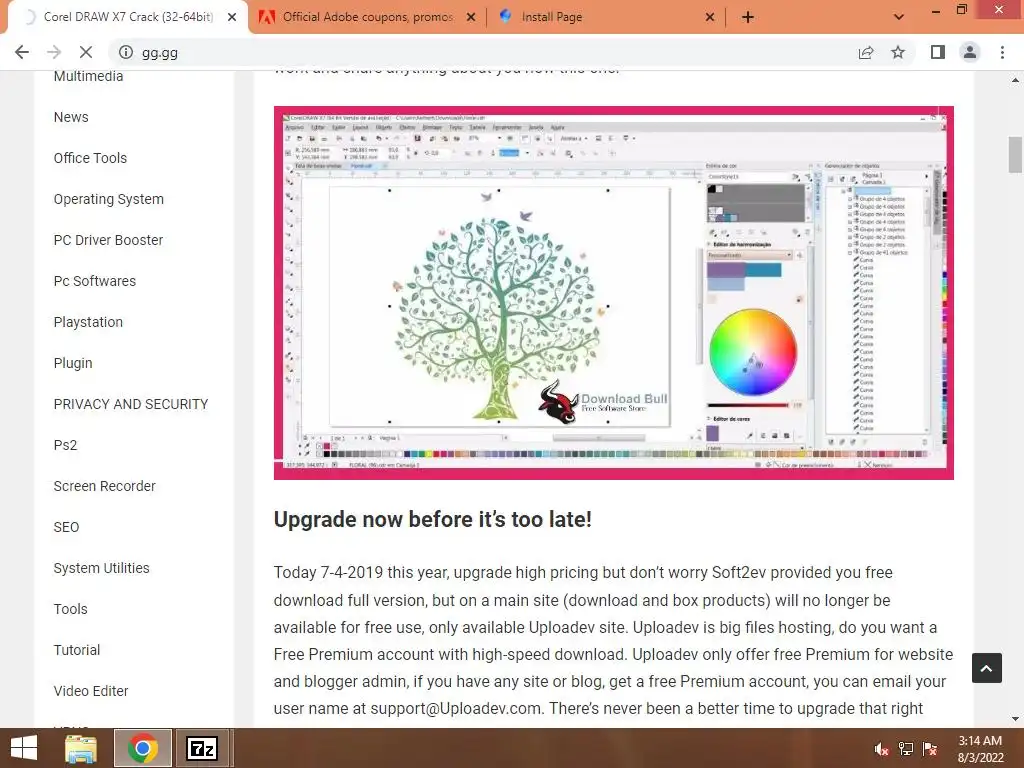
Task: Open the tab search dropdown
Action: tap(899, 17)
